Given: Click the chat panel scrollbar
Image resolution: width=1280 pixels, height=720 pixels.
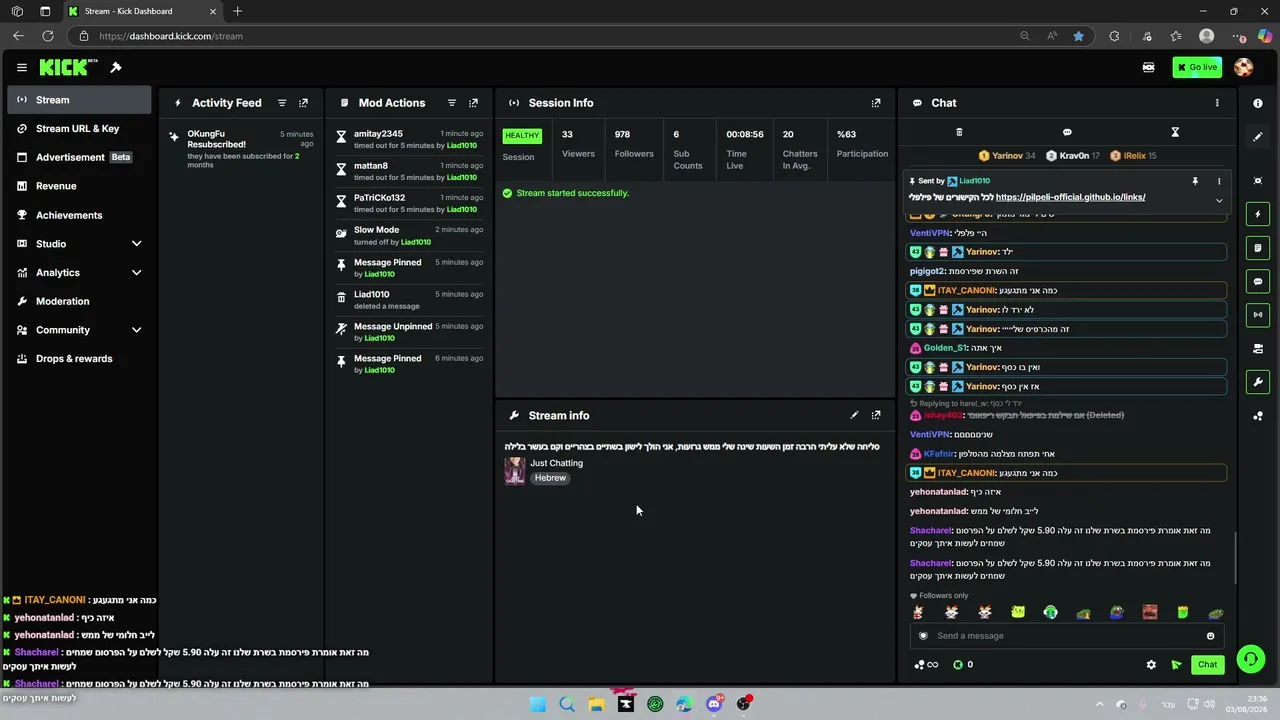Looking at the screenshot, I should click(1236, 558).
